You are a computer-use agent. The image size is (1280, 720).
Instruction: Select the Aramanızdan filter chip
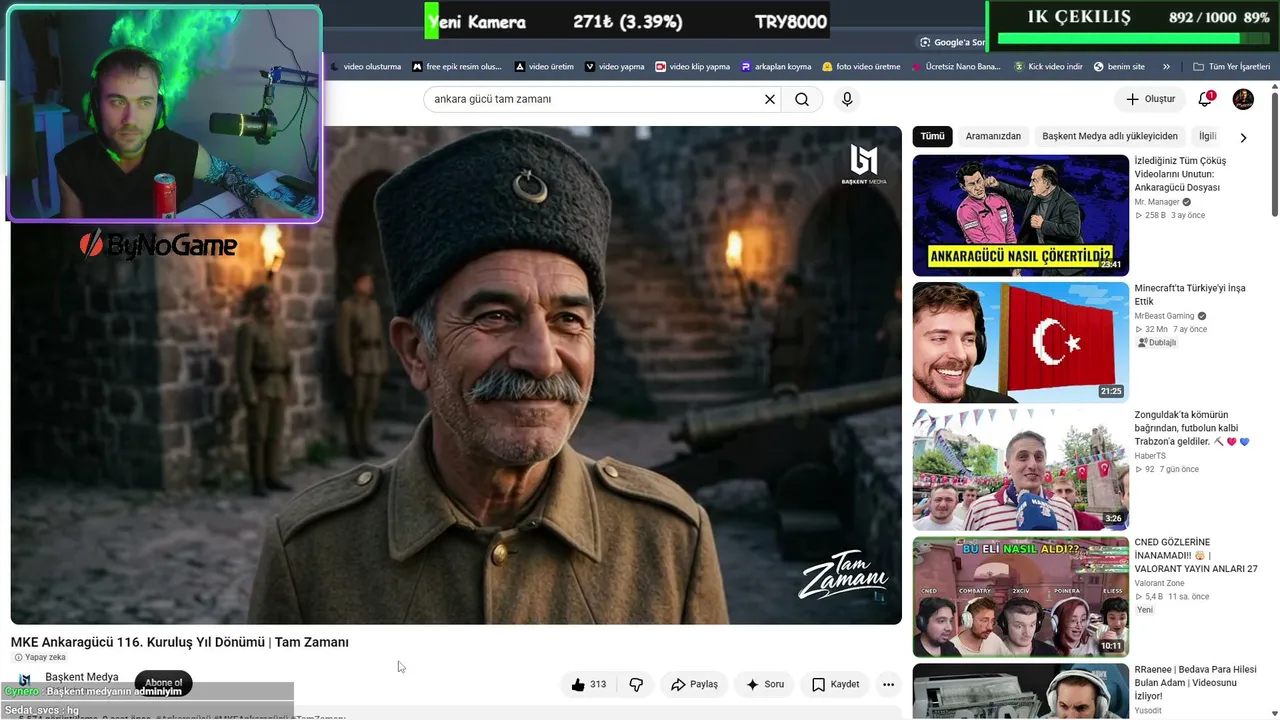(993, 136)
